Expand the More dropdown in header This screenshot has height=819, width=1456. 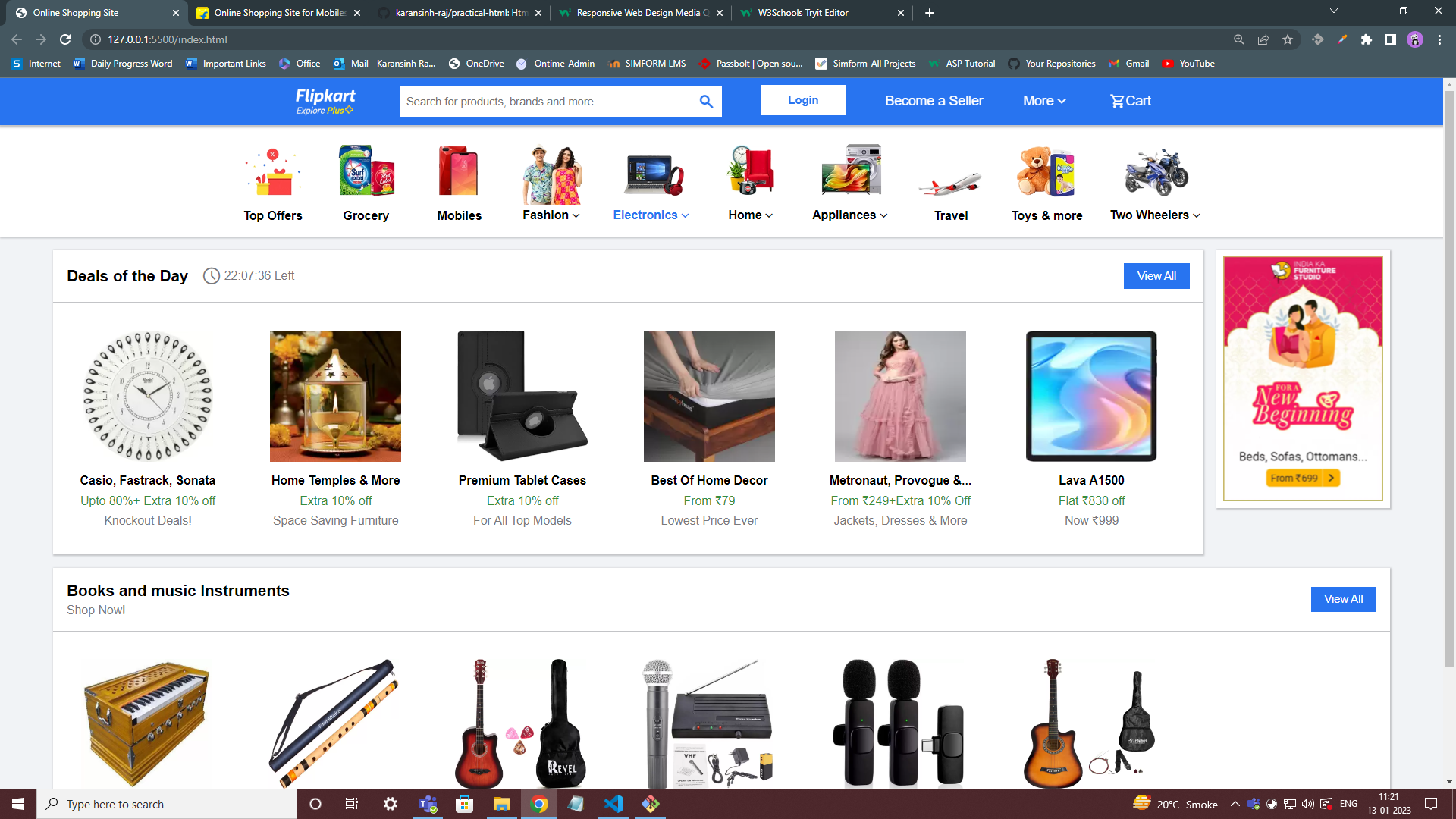1044,101
